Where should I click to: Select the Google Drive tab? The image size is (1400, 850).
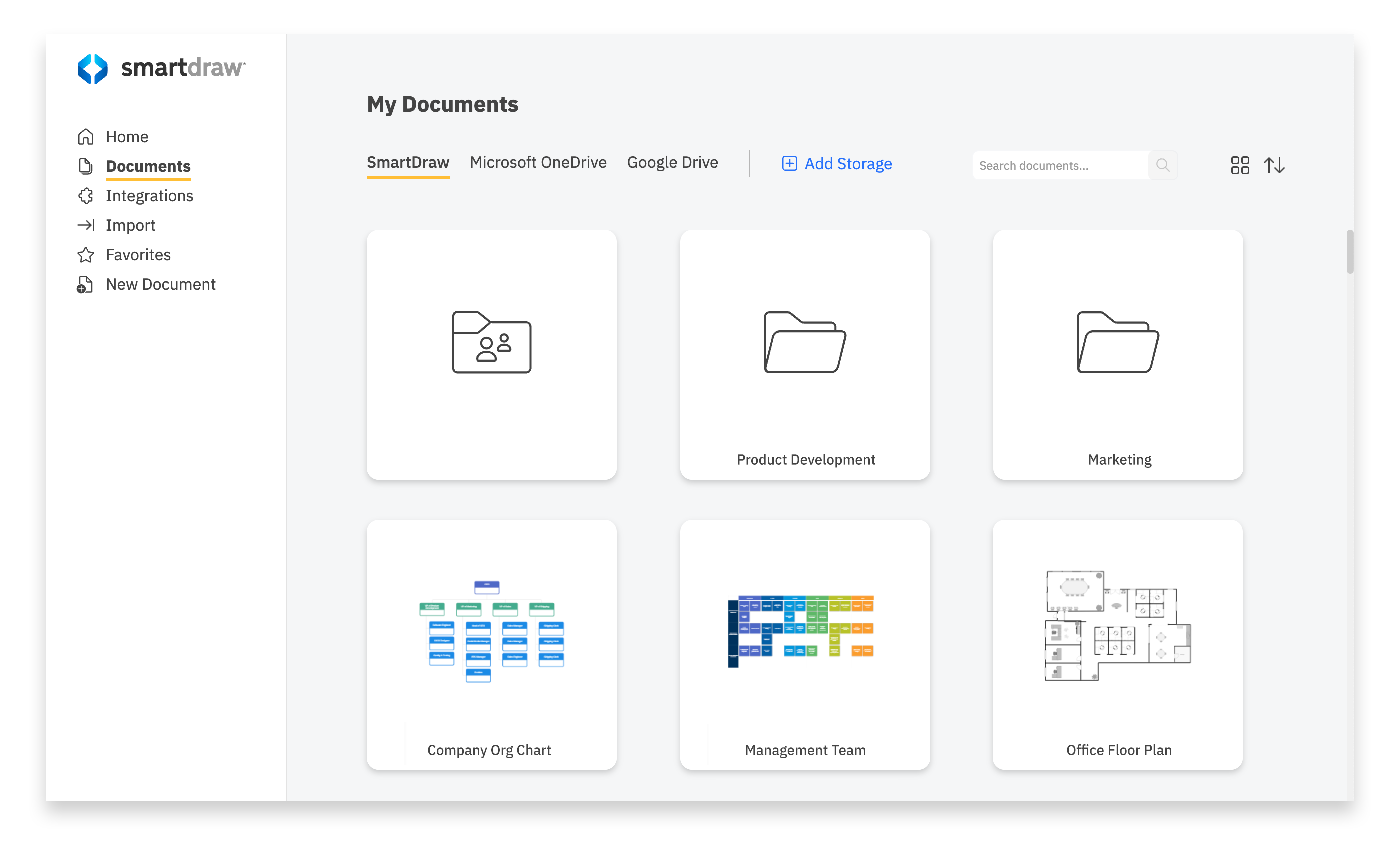click(672, 163)
